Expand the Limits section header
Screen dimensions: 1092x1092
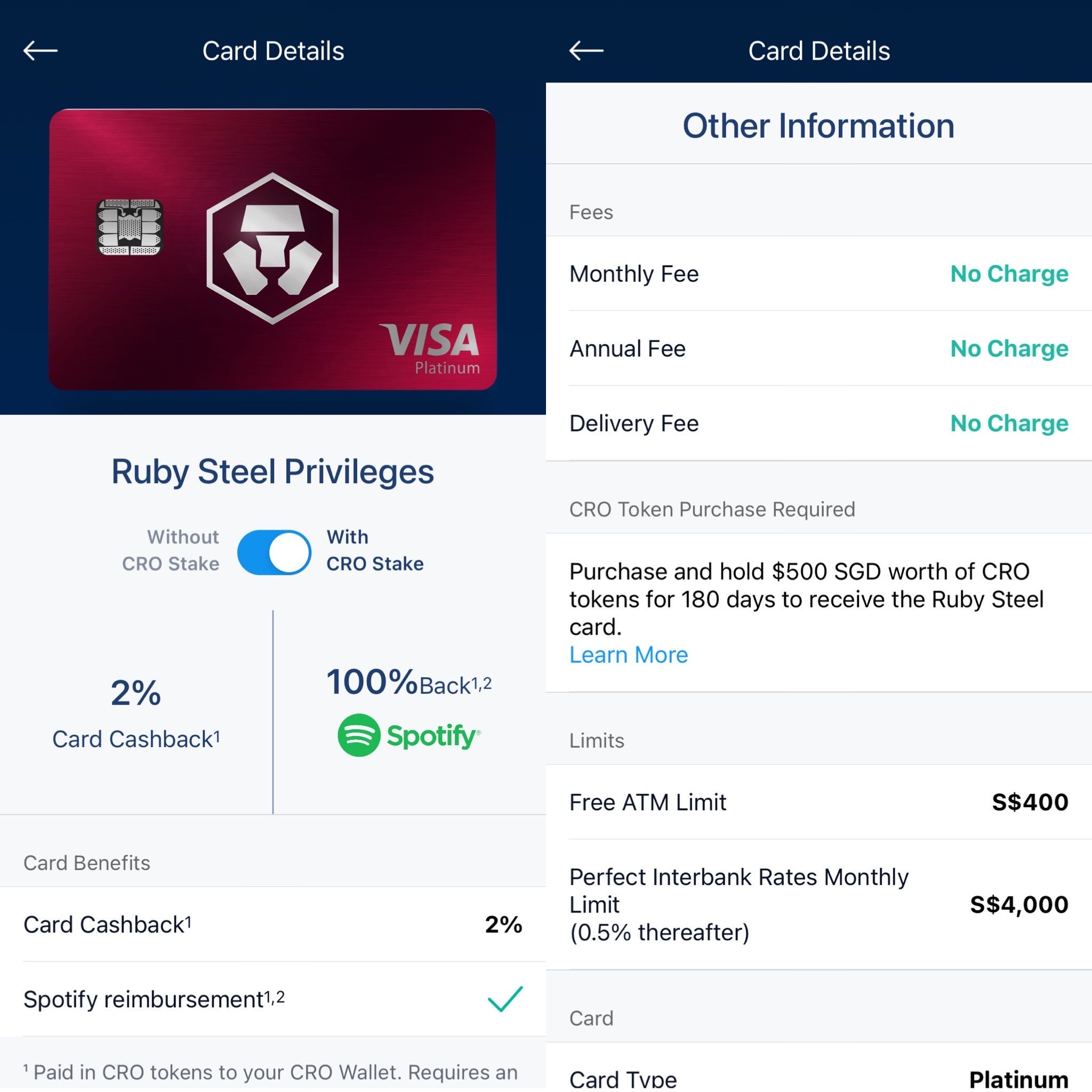coord(596,741)
